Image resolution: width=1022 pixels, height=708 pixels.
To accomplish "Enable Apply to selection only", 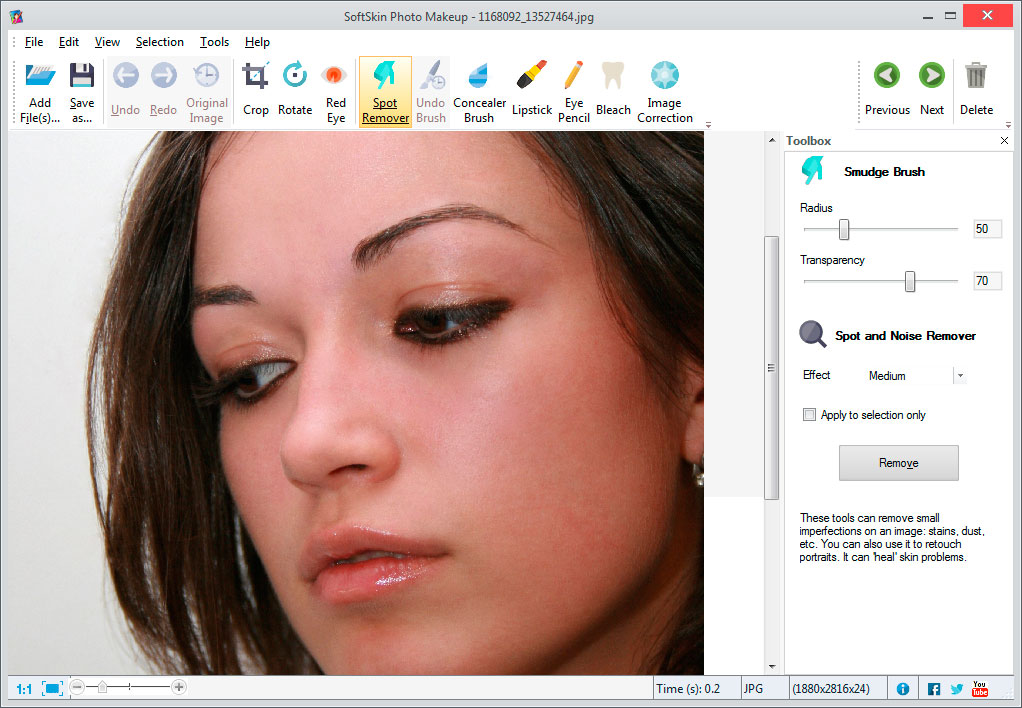I will click(x=810, y=415).
